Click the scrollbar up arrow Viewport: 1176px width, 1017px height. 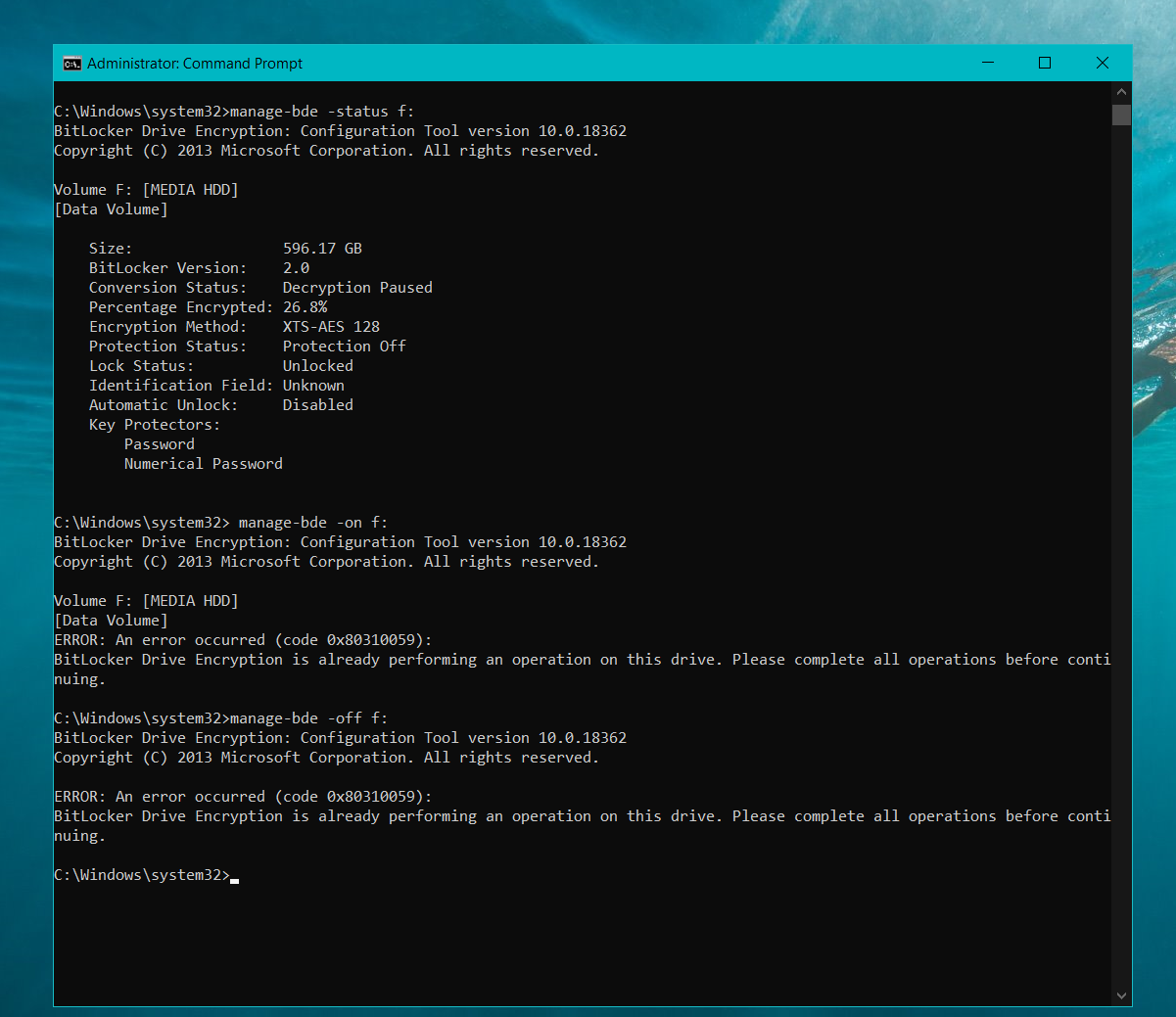click(1121, 92)
